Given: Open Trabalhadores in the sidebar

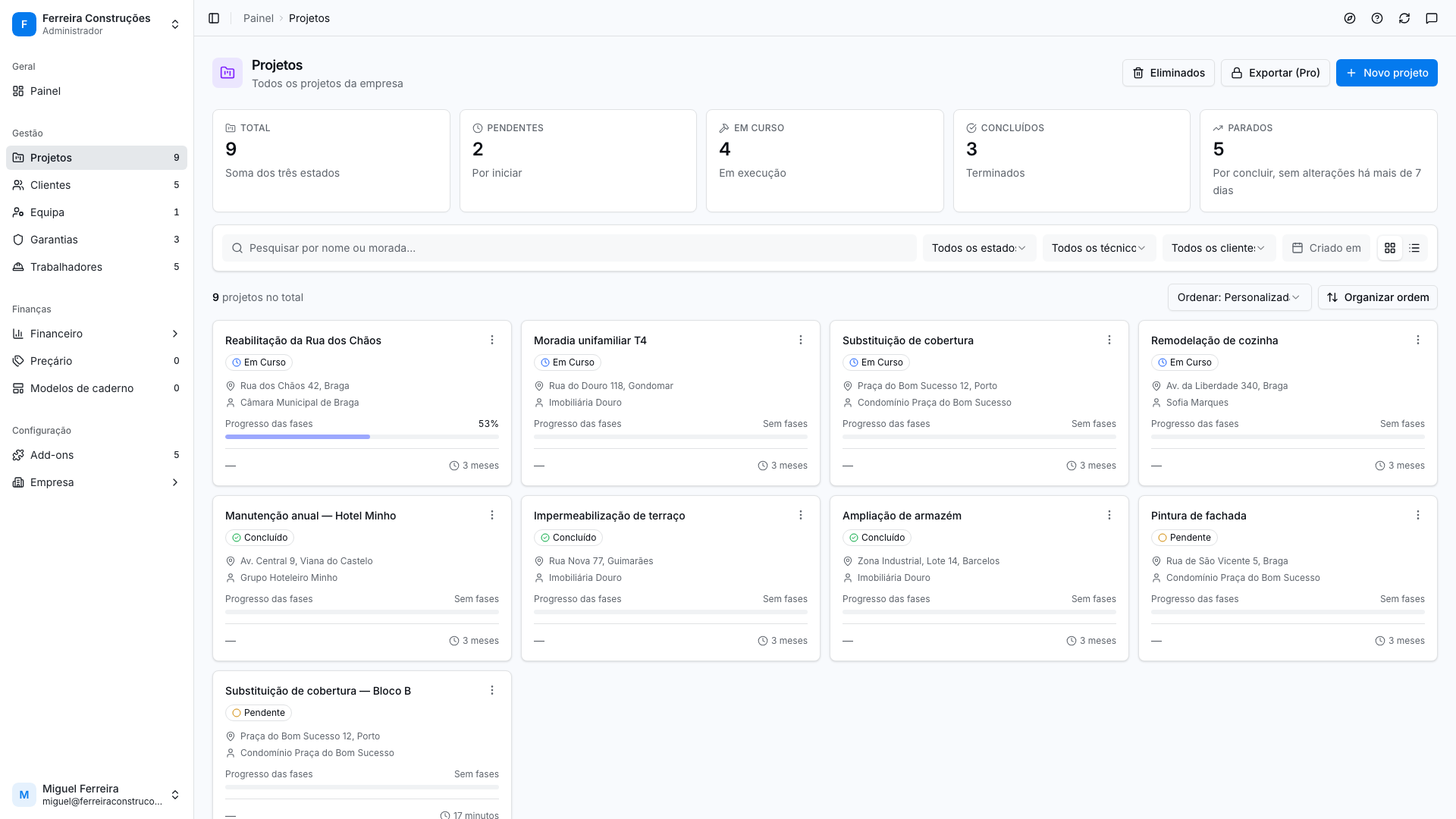Looking at the screenshot, I should coord(97,267).
